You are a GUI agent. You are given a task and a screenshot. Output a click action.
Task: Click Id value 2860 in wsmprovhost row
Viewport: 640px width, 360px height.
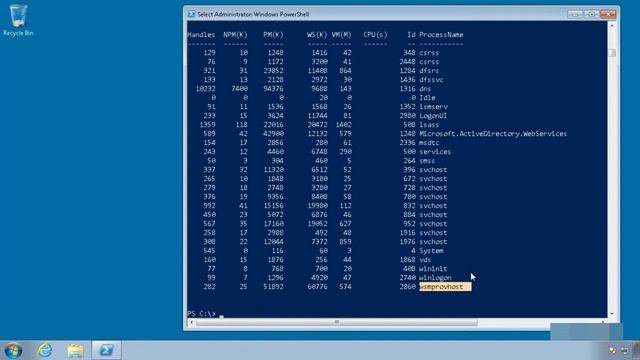click(x=407, y=287)
